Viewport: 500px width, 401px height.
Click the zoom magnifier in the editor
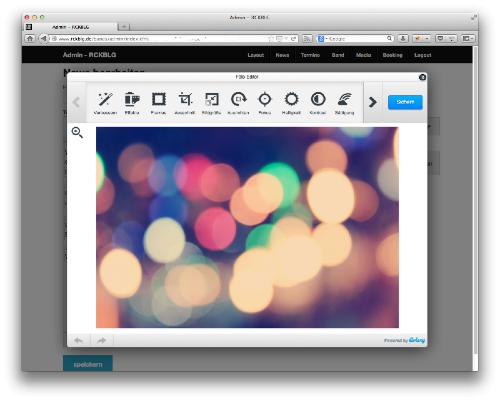(x=77, y=133)
